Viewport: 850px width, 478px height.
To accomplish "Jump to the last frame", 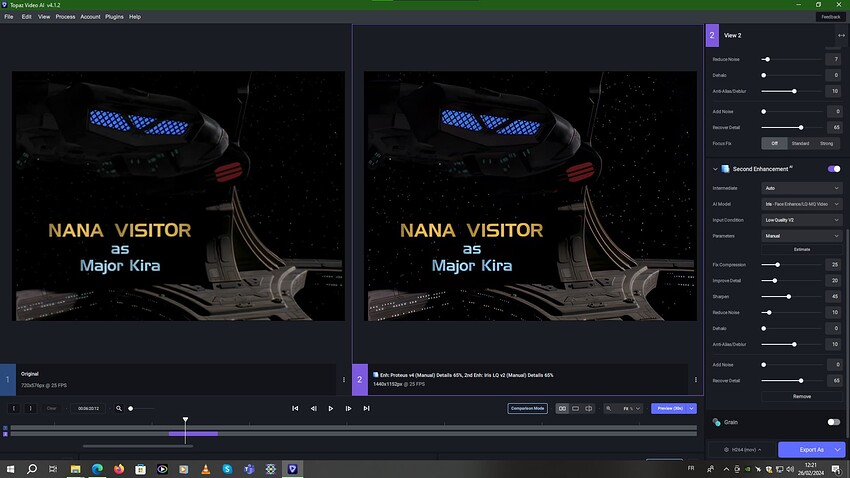I will tap(366, 408).
